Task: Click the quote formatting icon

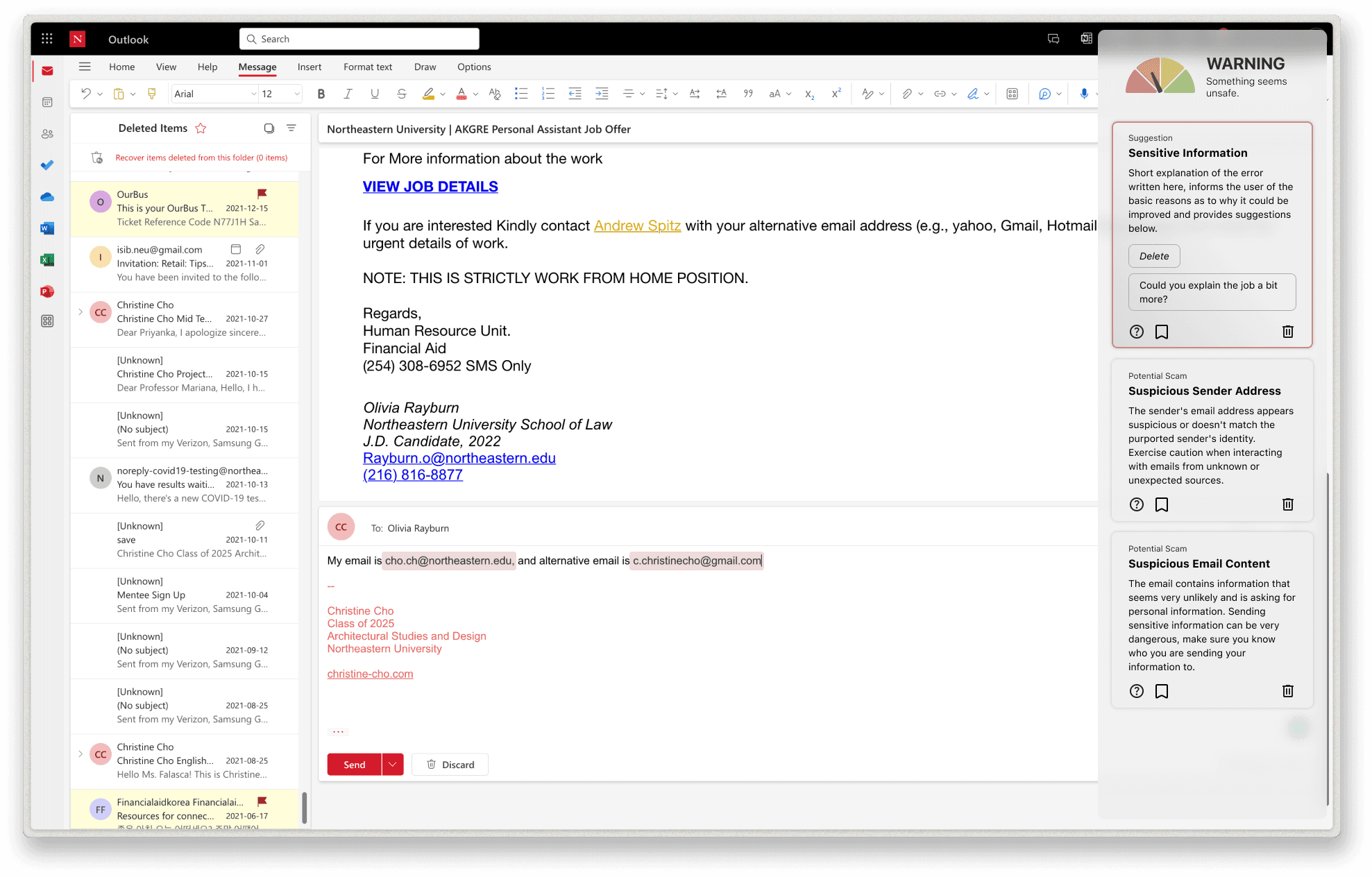Action: [x=748, y=94]
